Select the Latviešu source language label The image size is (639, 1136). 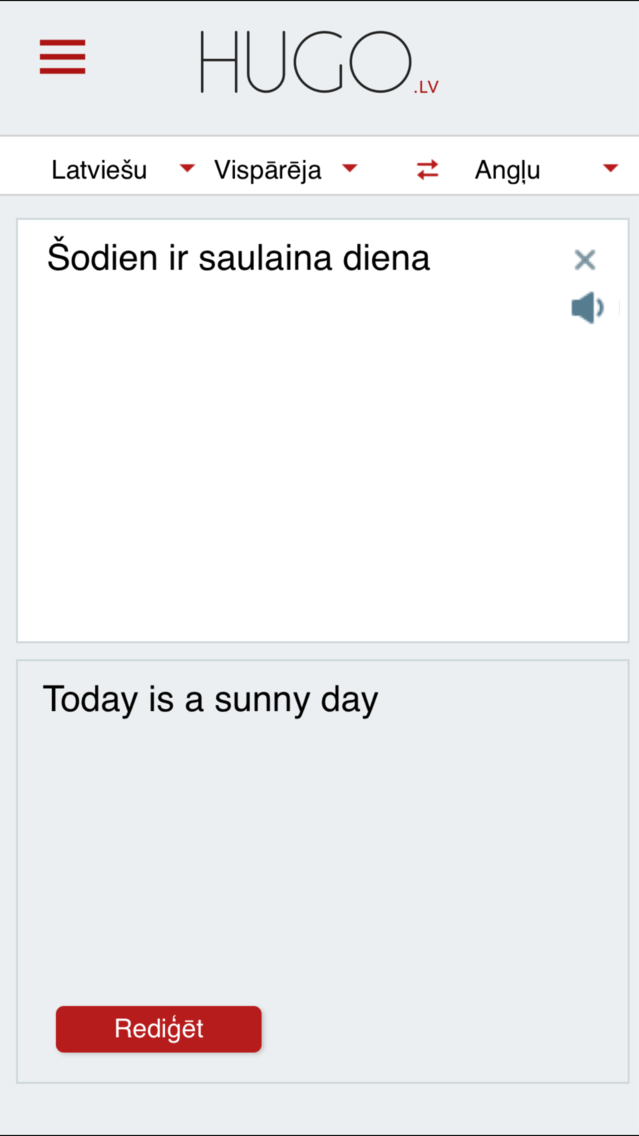click(99, 170)
